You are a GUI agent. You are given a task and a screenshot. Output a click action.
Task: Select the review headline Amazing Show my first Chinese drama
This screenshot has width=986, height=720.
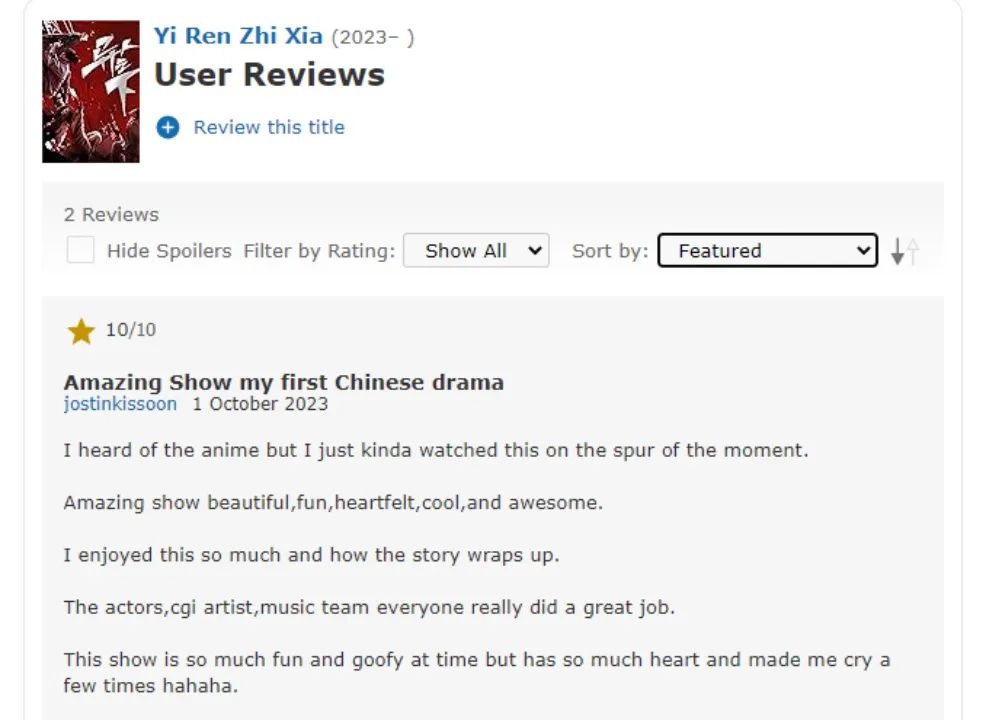point(283,382)
